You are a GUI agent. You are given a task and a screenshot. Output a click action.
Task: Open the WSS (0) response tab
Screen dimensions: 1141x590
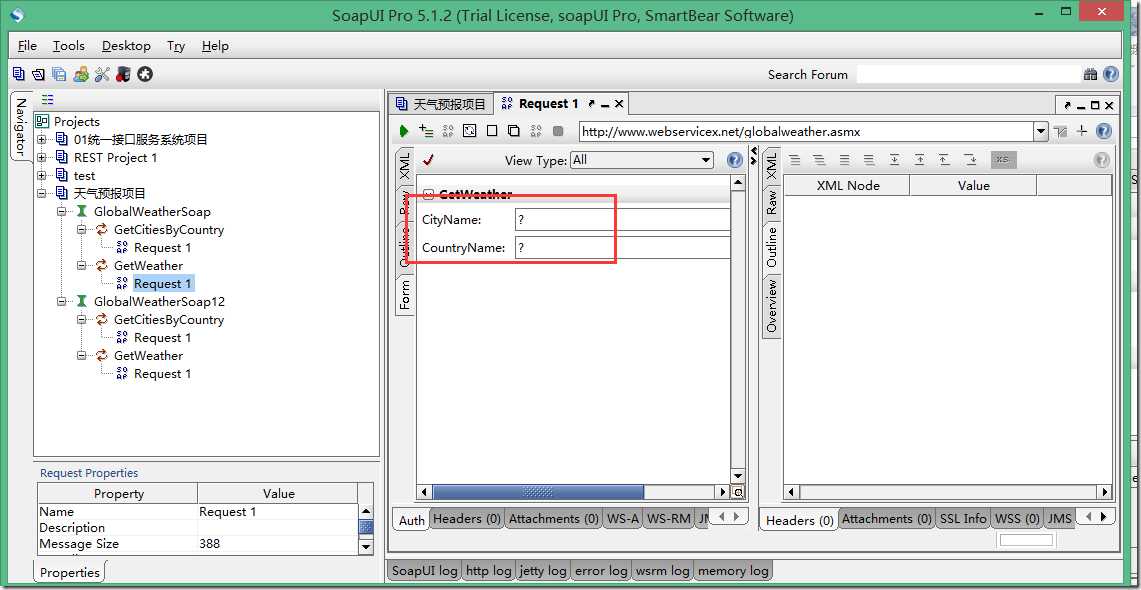(1017, 519)
